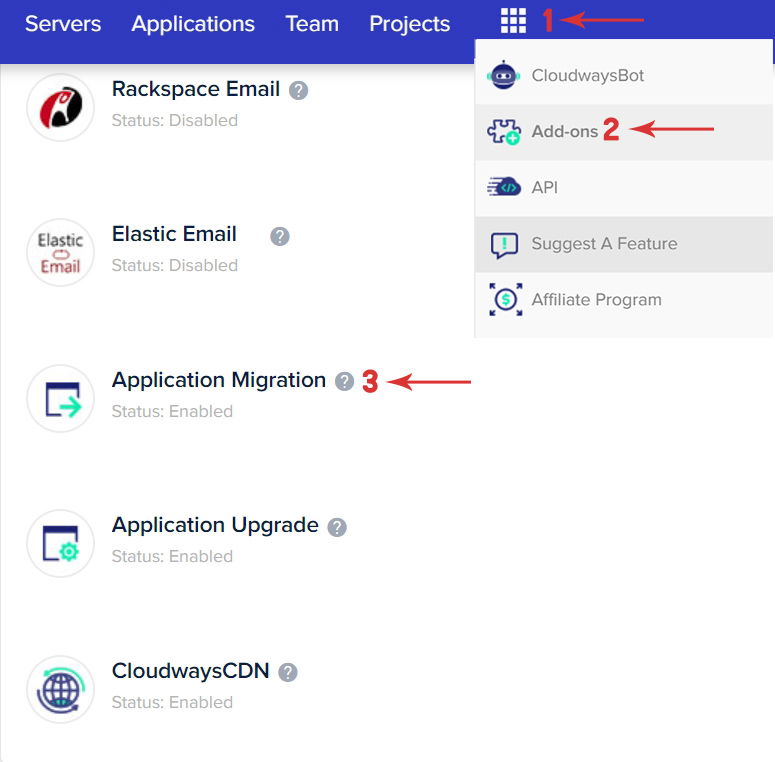Screen dimensions: 775x762
Task: Open the Application Migration add-on title
Action: point(219,381)
